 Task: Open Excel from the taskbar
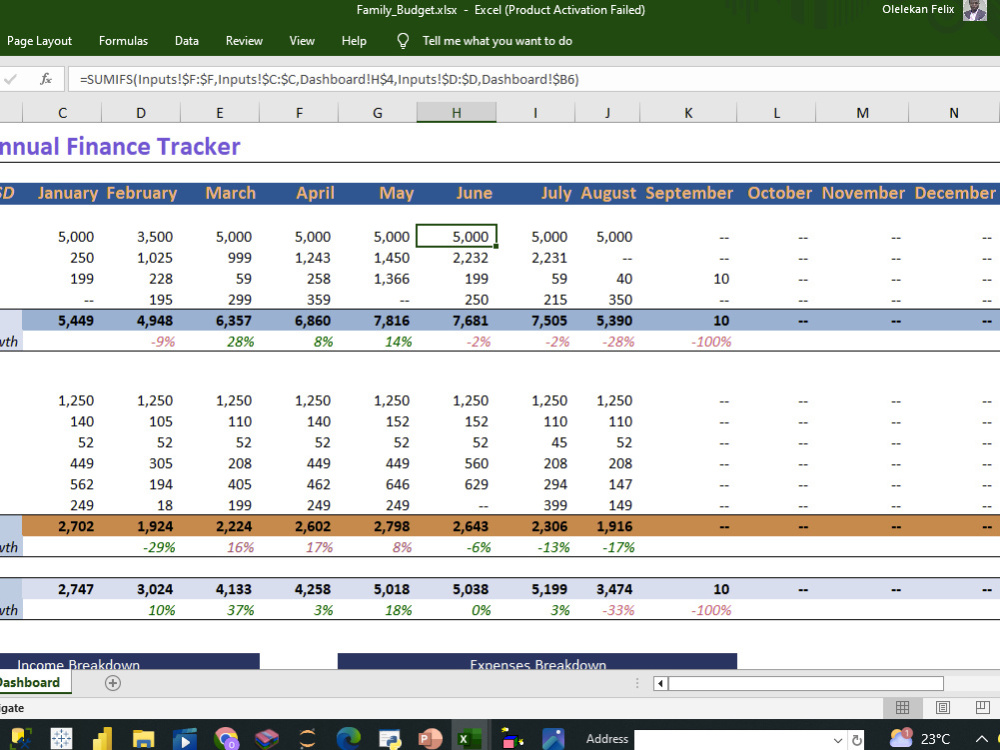[470, 739]
